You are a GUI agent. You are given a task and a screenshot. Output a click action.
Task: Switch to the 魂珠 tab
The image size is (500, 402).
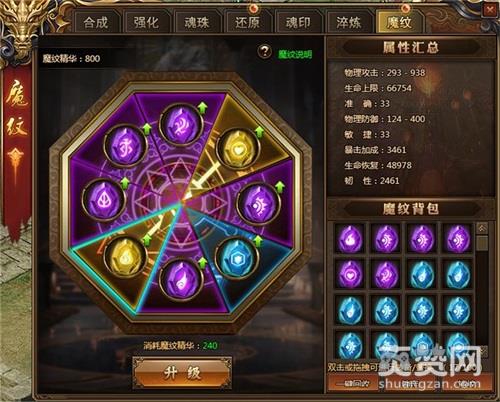197,22
